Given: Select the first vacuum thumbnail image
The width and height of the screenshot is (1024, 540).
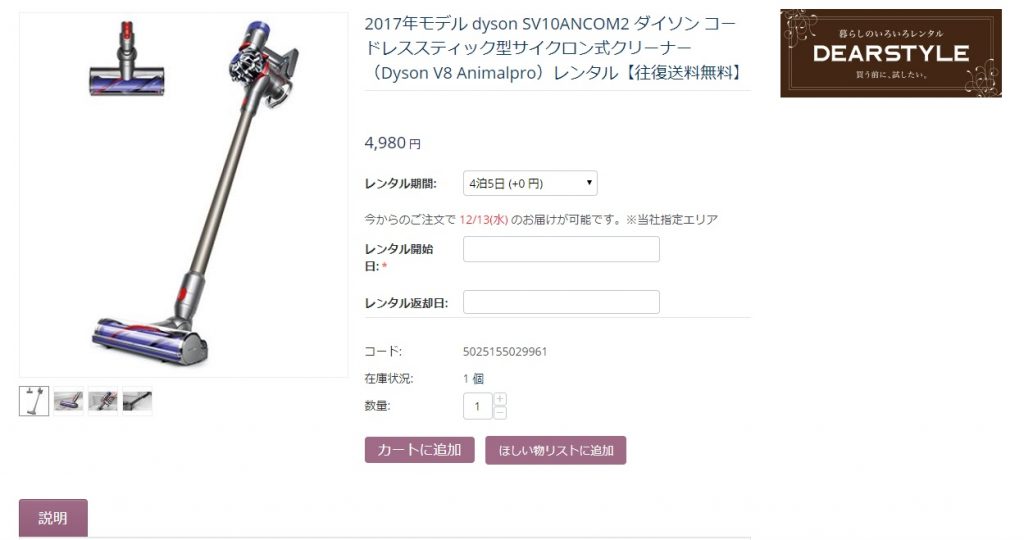Looking at the screenshot, I should coord(34,401).
